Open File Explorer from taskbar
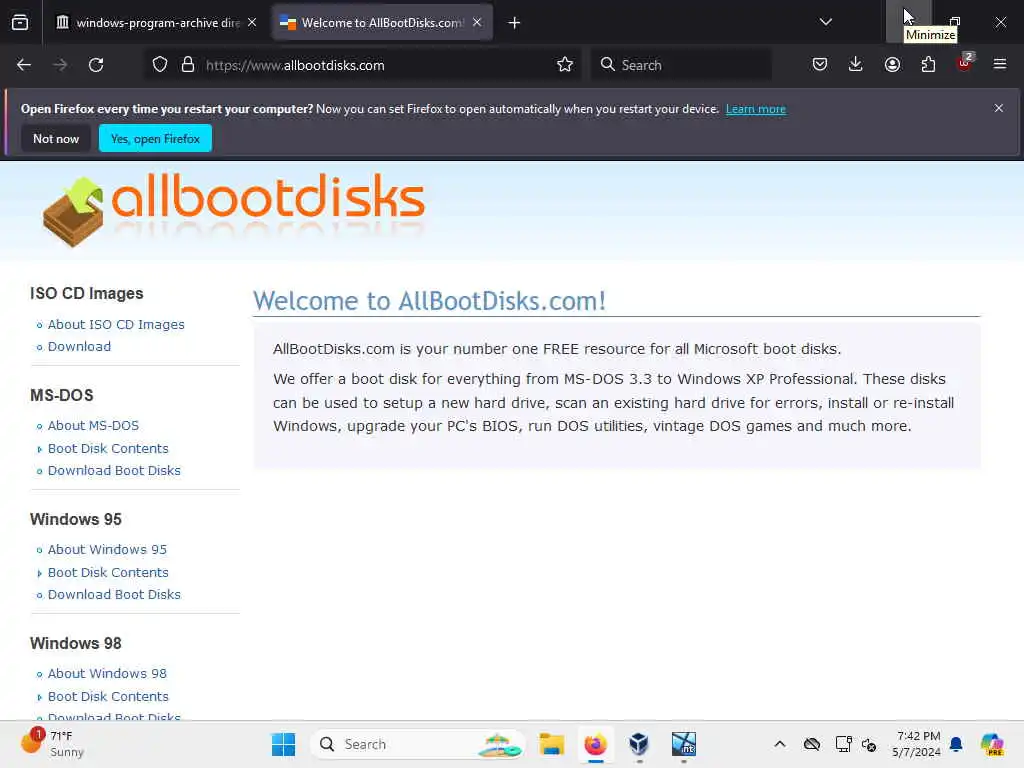Screen dimensions: 1024x768 pos(551,744)
